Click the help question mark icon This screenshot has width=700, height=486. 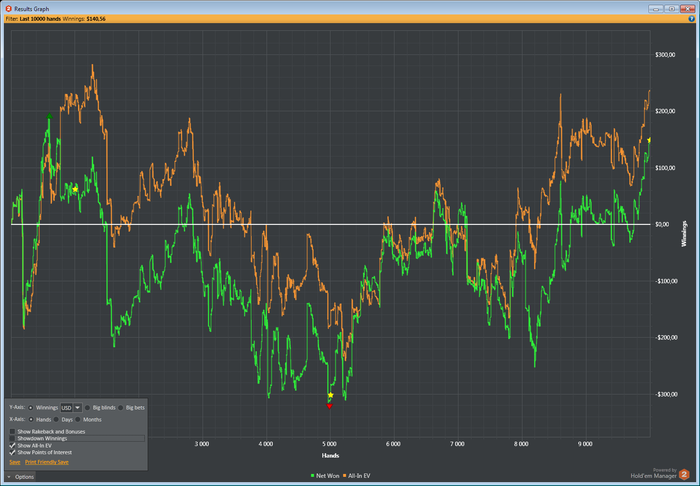point(692,19)
